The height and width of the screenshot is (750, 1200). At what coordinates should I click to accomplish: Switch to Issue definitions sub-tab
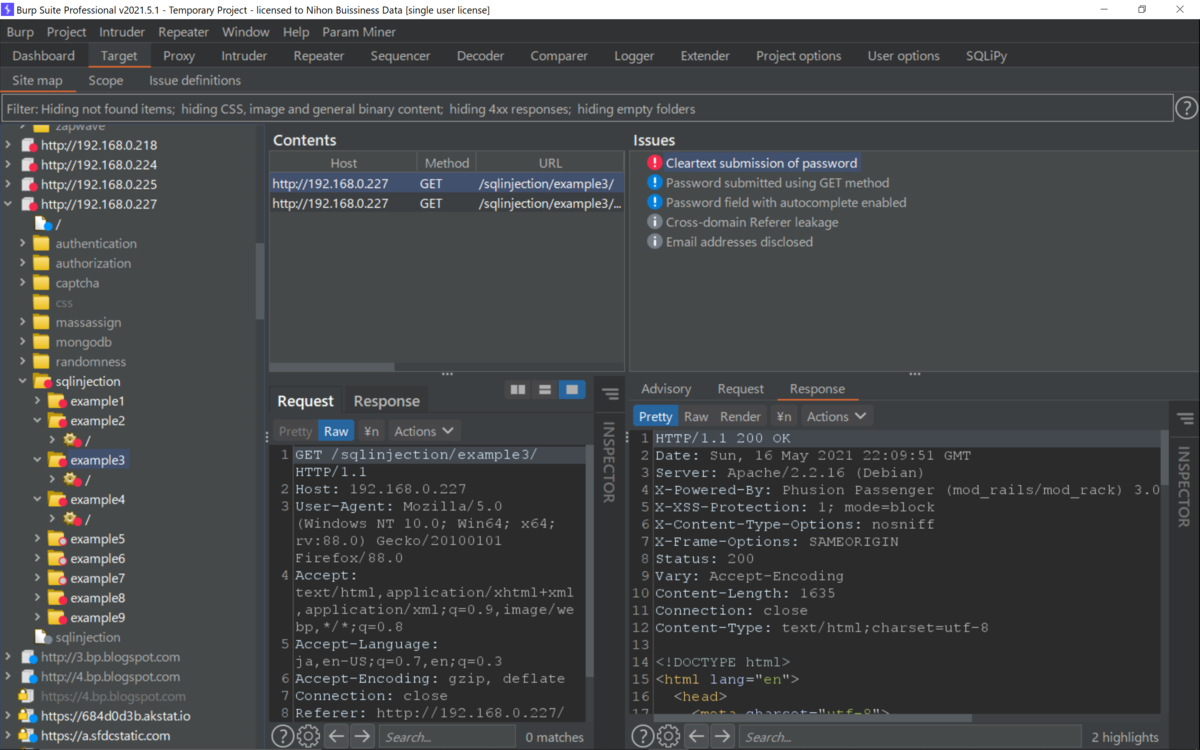[x=195, y=80]
